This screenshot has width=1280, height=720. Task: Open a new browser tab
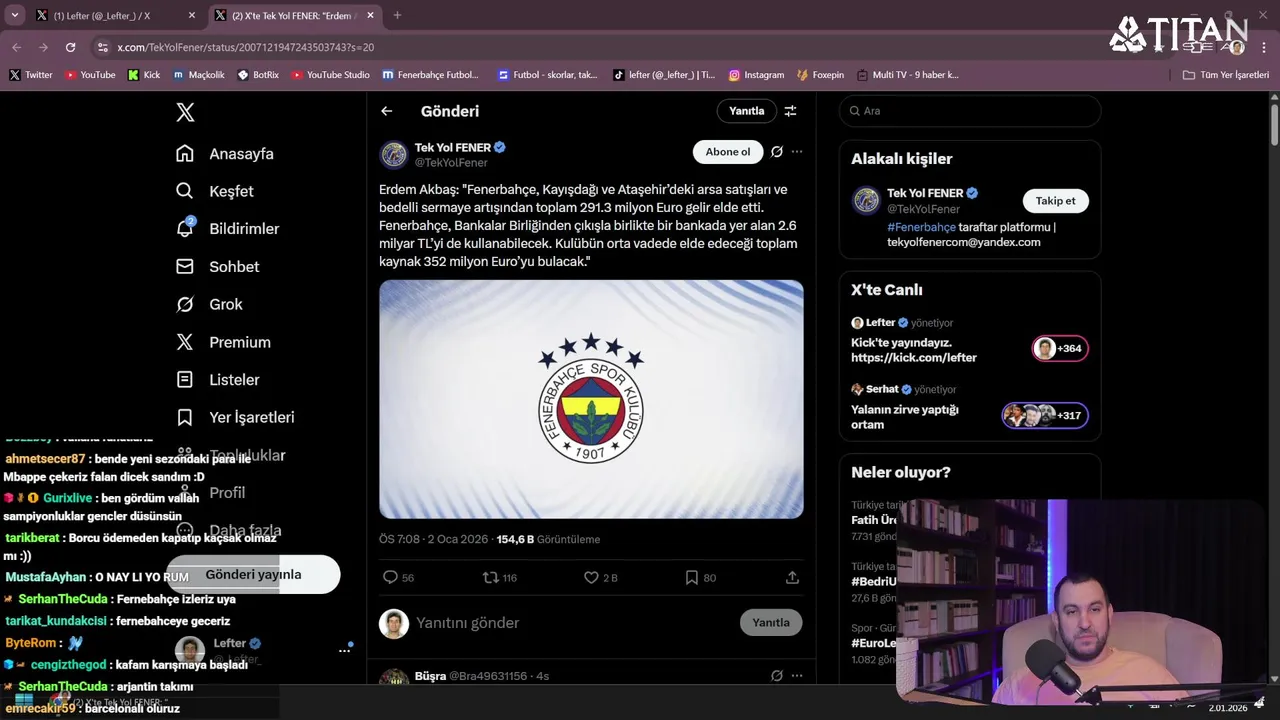[397, 15]
